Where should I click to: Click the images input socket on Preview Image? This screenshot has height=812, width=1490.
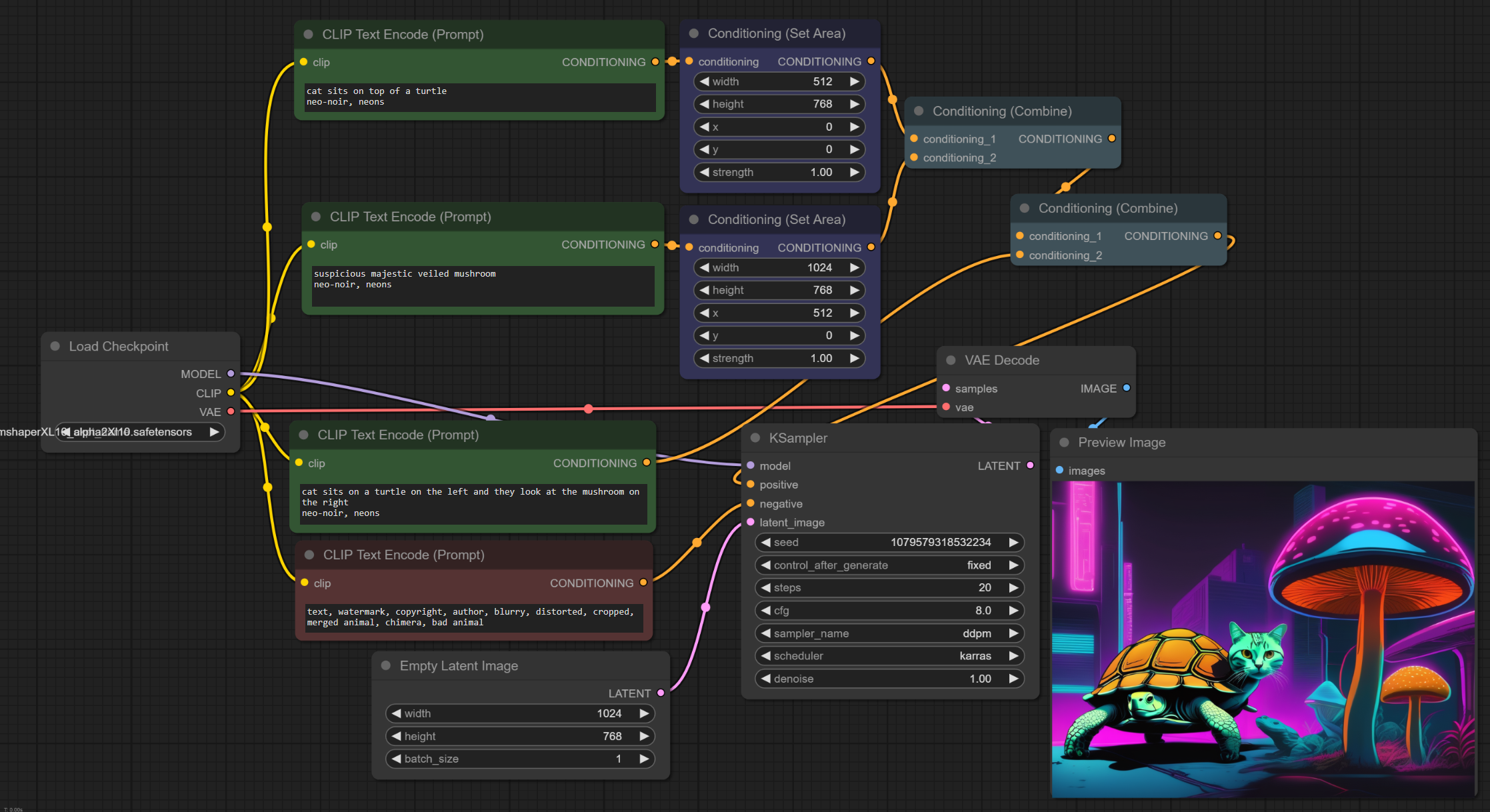(x=1059, y=470)
